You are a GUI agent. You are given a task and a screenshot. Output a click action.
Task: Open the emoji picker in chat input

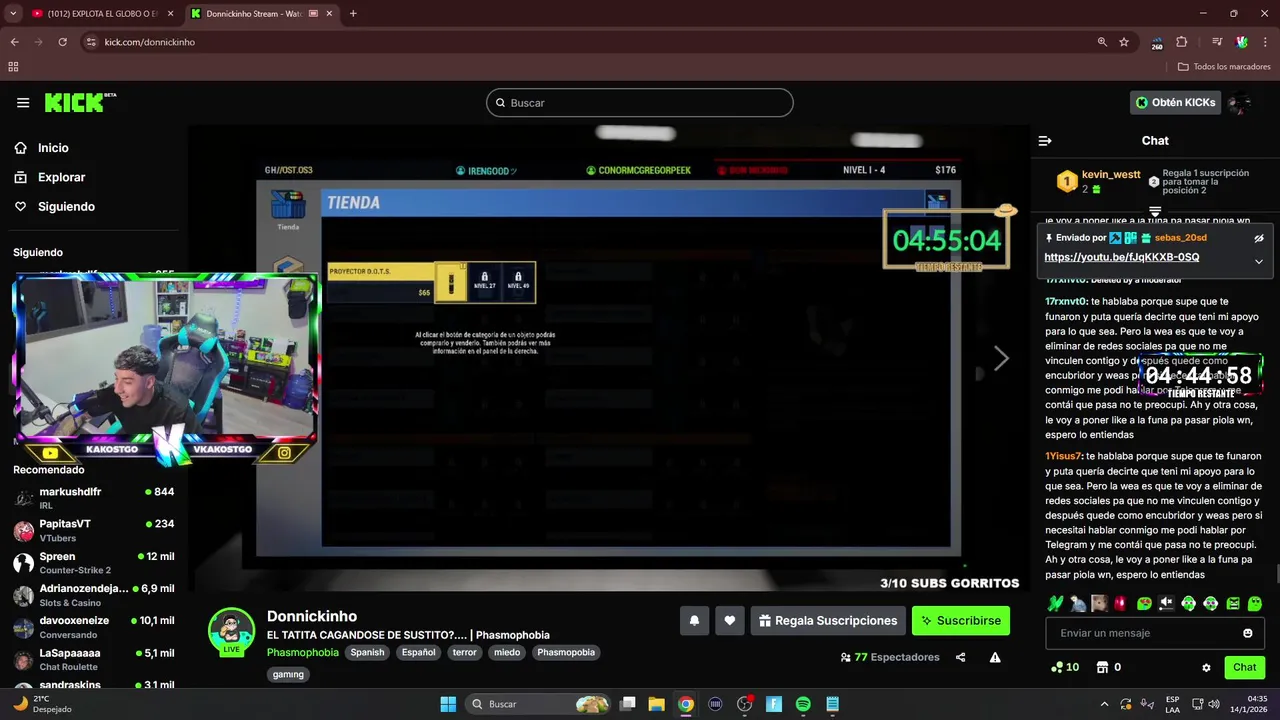[1247, 633]
